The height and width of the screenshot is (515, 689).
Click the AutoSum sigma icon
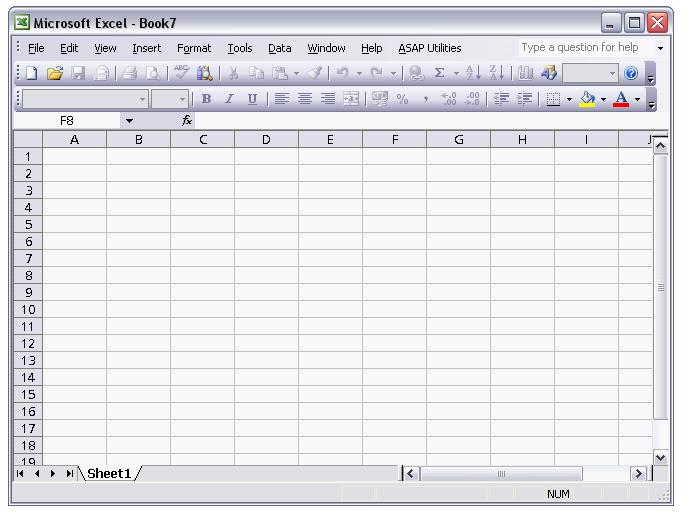(439, 73)
